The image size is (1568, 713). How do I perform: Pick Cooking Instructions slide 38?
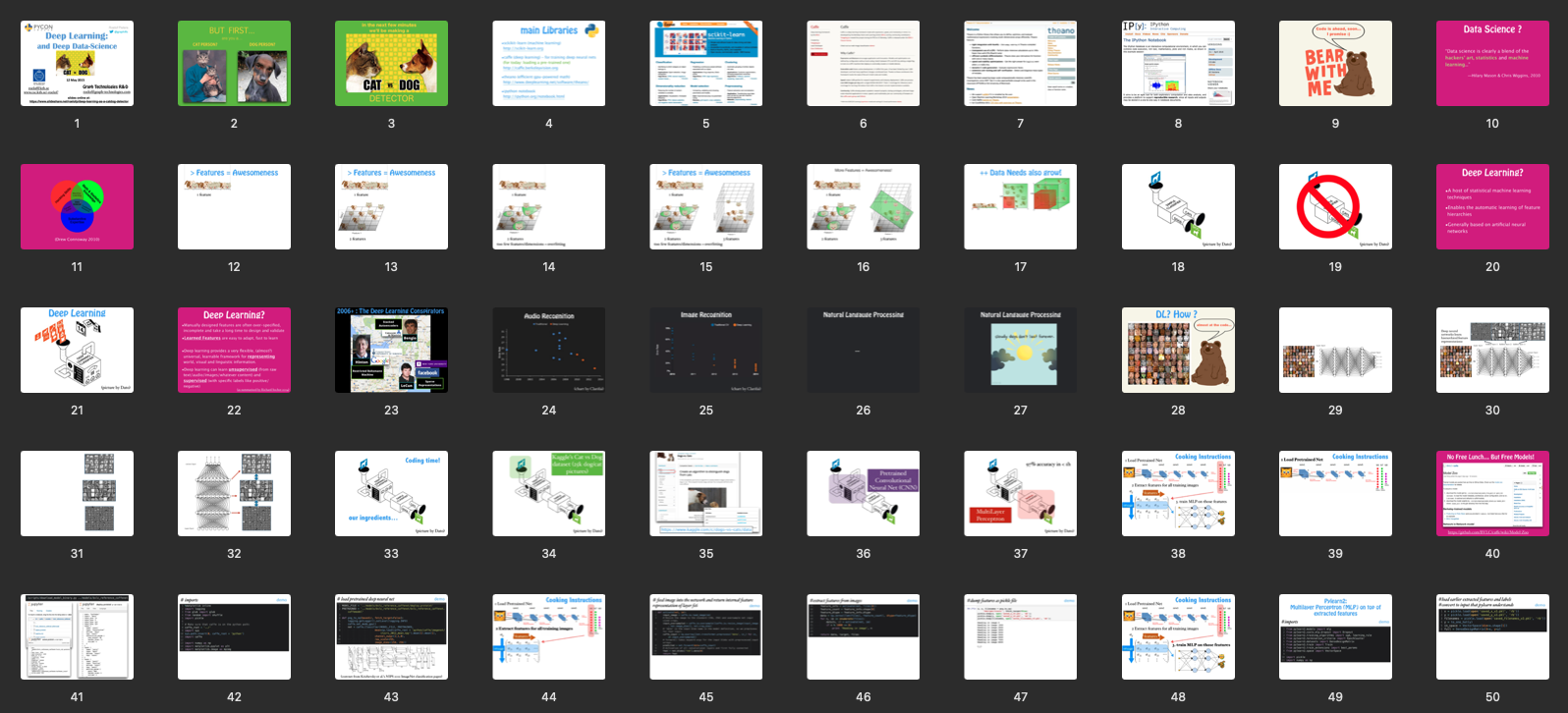[1178, 493]
